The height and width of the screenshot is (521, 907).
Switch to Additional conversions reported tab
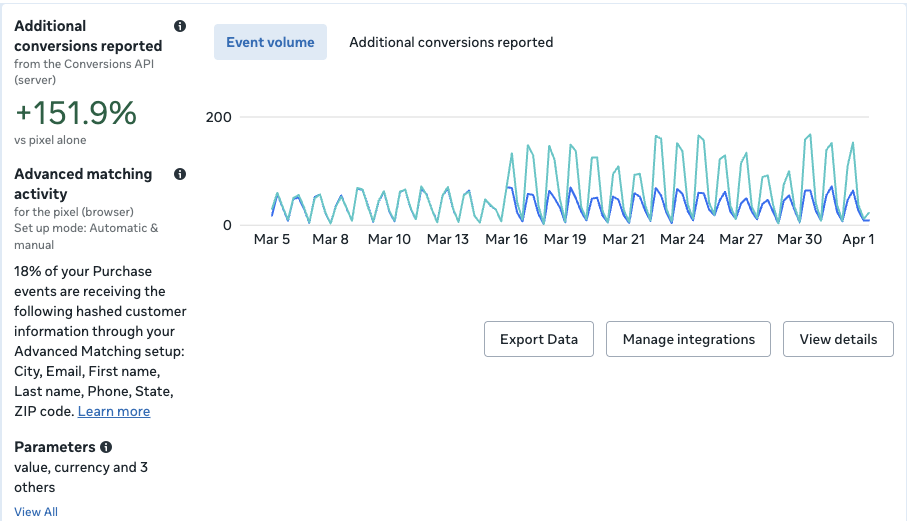pyautogui.click(x=451, y=42)
